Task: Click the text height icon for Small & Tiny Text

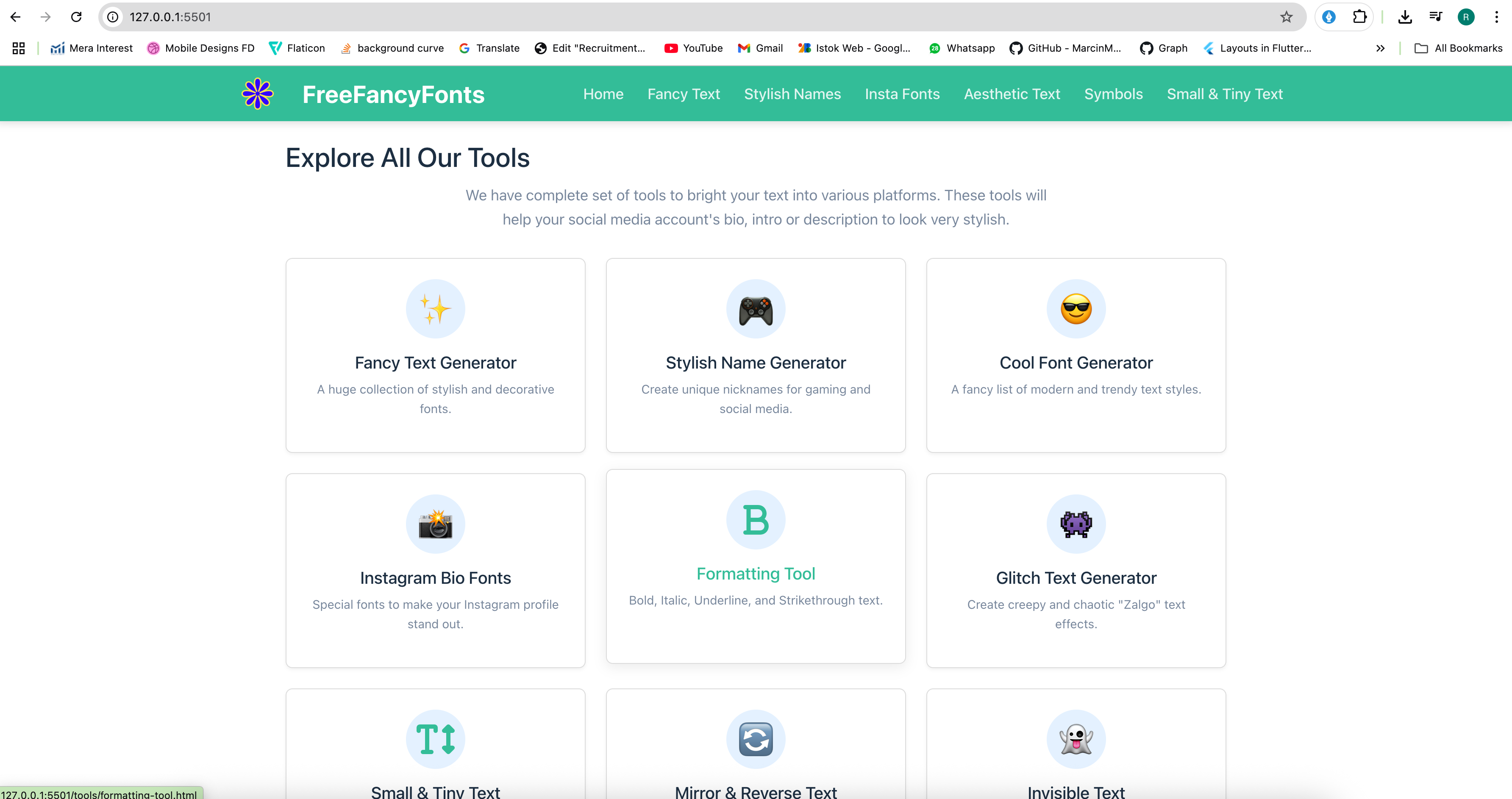Action: click(x=436, y=739)
